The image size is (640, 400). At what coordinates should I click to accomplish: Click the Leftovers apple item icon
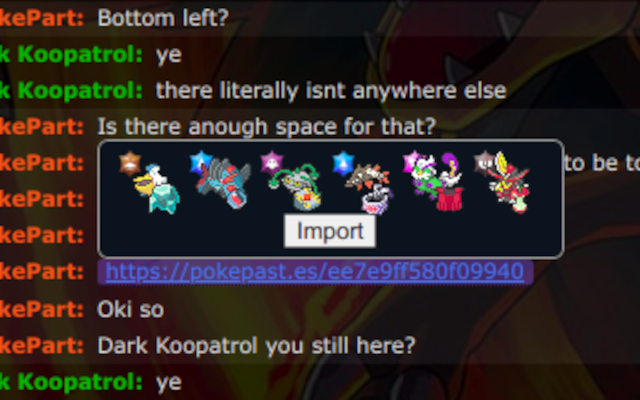[520, 202]
